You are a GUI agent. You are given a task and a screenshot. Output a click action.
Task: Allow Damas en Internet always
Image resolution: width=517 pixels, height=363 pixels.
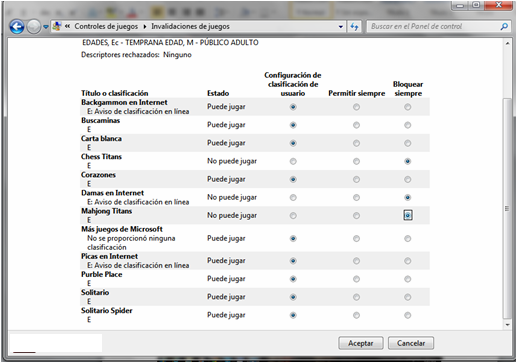(356, 197)
